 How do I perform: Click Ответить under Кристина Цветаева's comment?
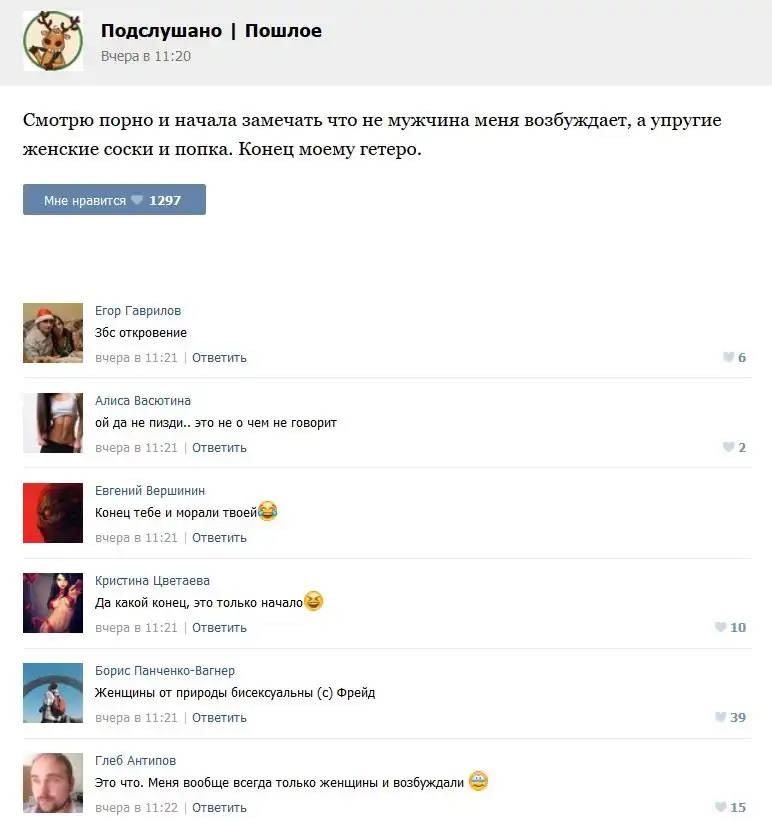[219, 628]
